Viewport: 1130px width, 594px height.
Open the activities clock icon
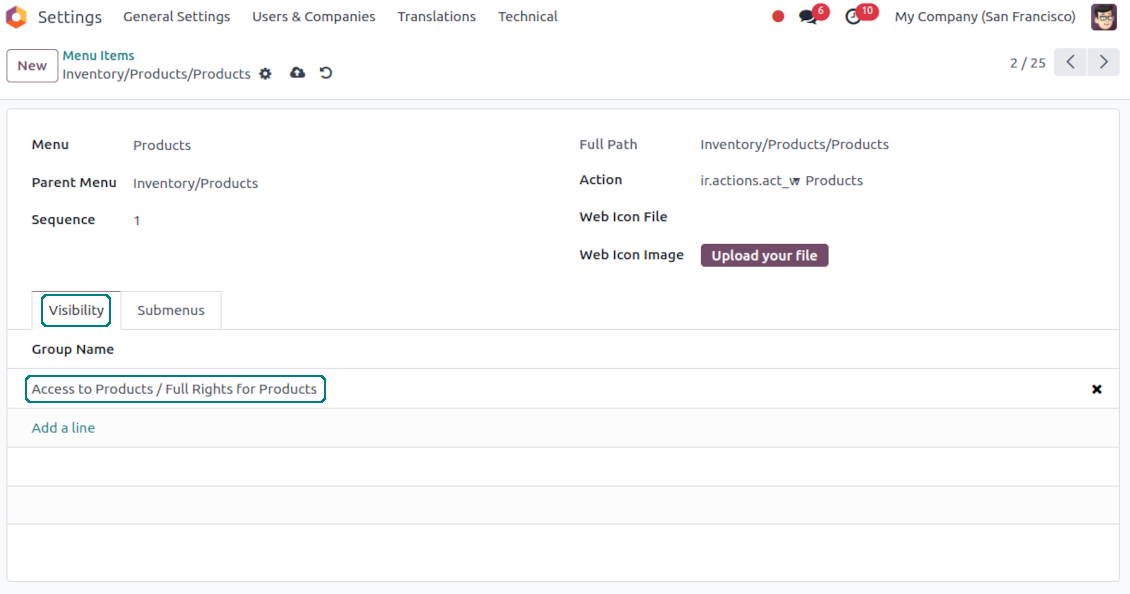point(853,17)
